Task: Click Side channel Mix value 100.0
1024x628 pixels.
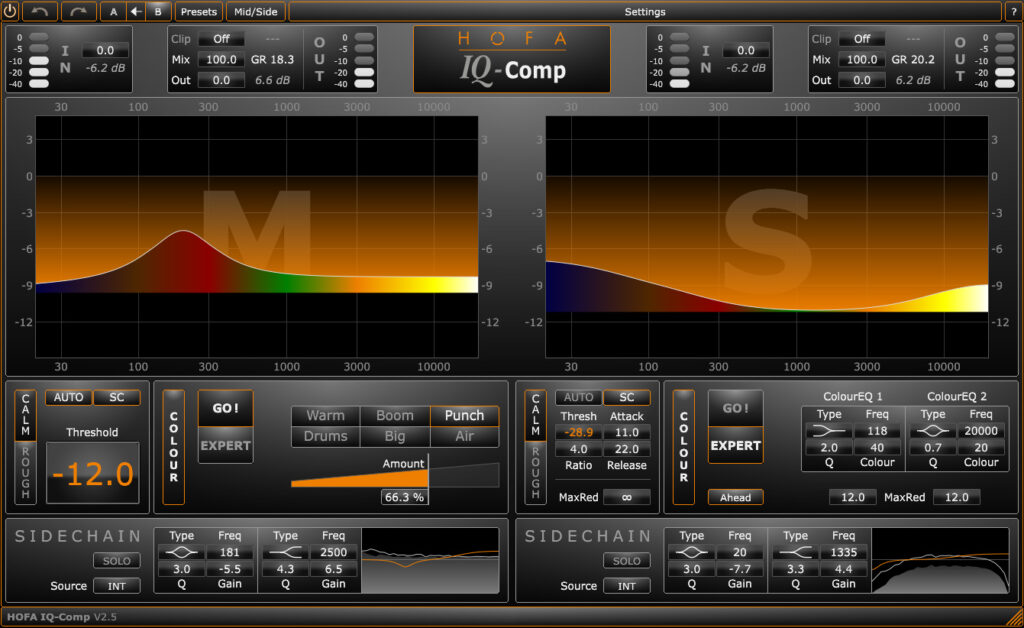Action: (862, 59)
